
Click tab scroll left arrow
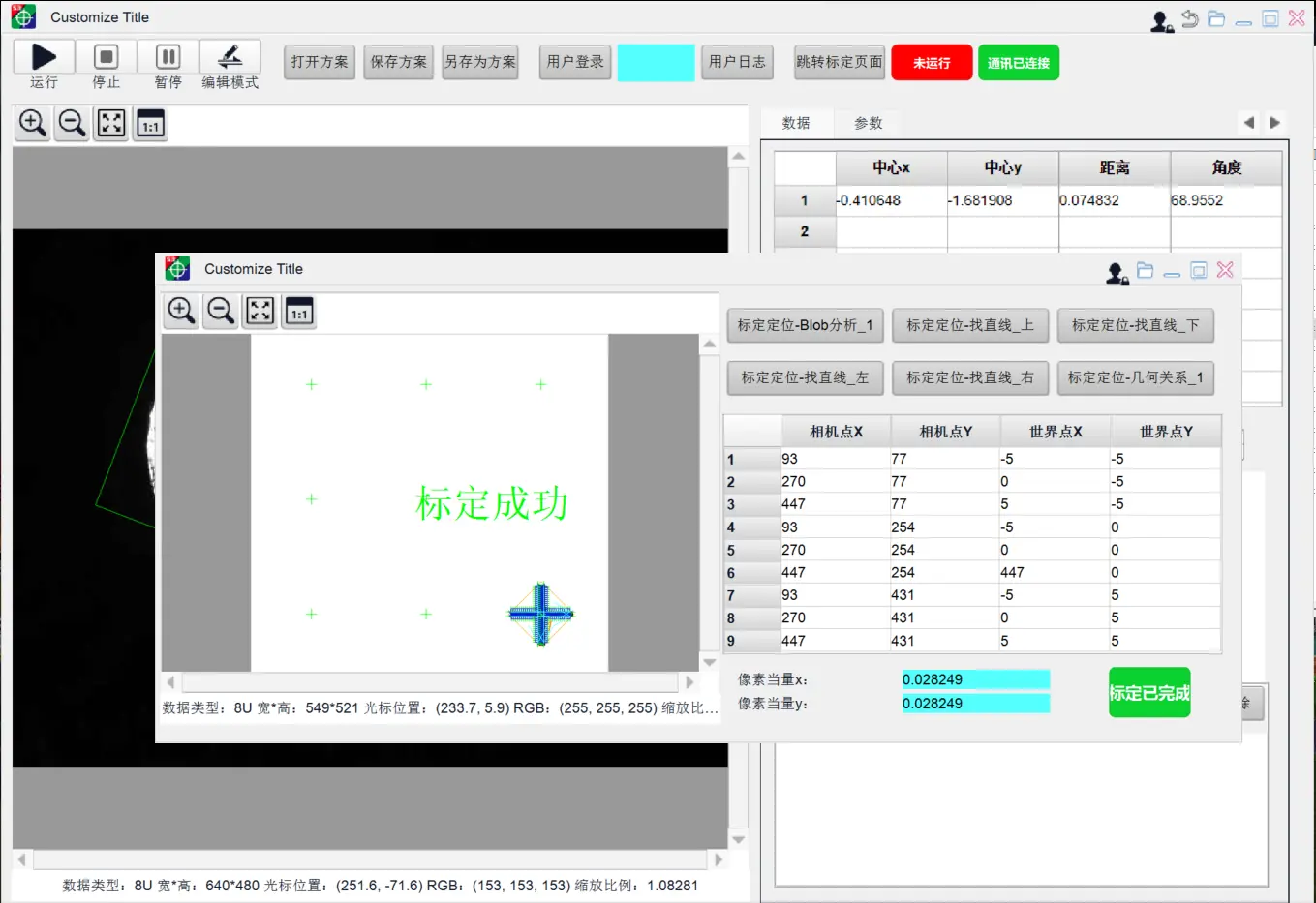[x=1249, y=123]
